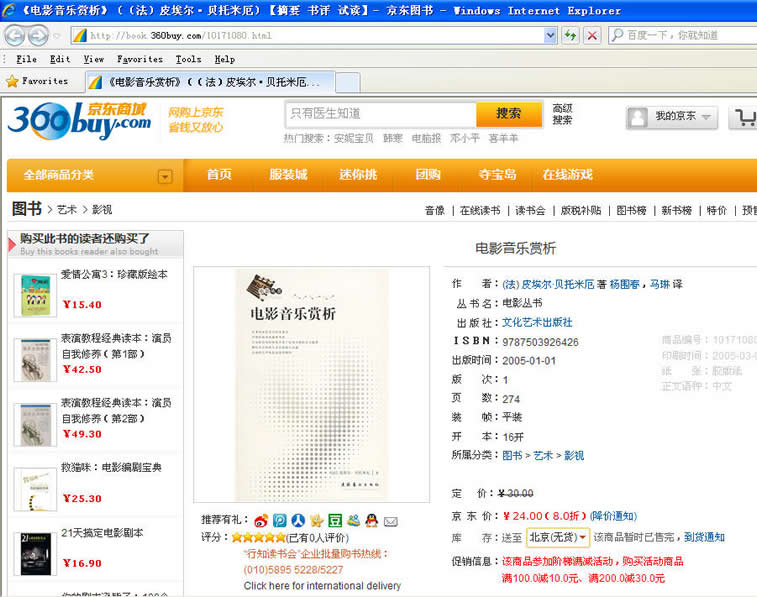Share via Renren icon
Screen dimensions: 757x597
tap(298, 520)
